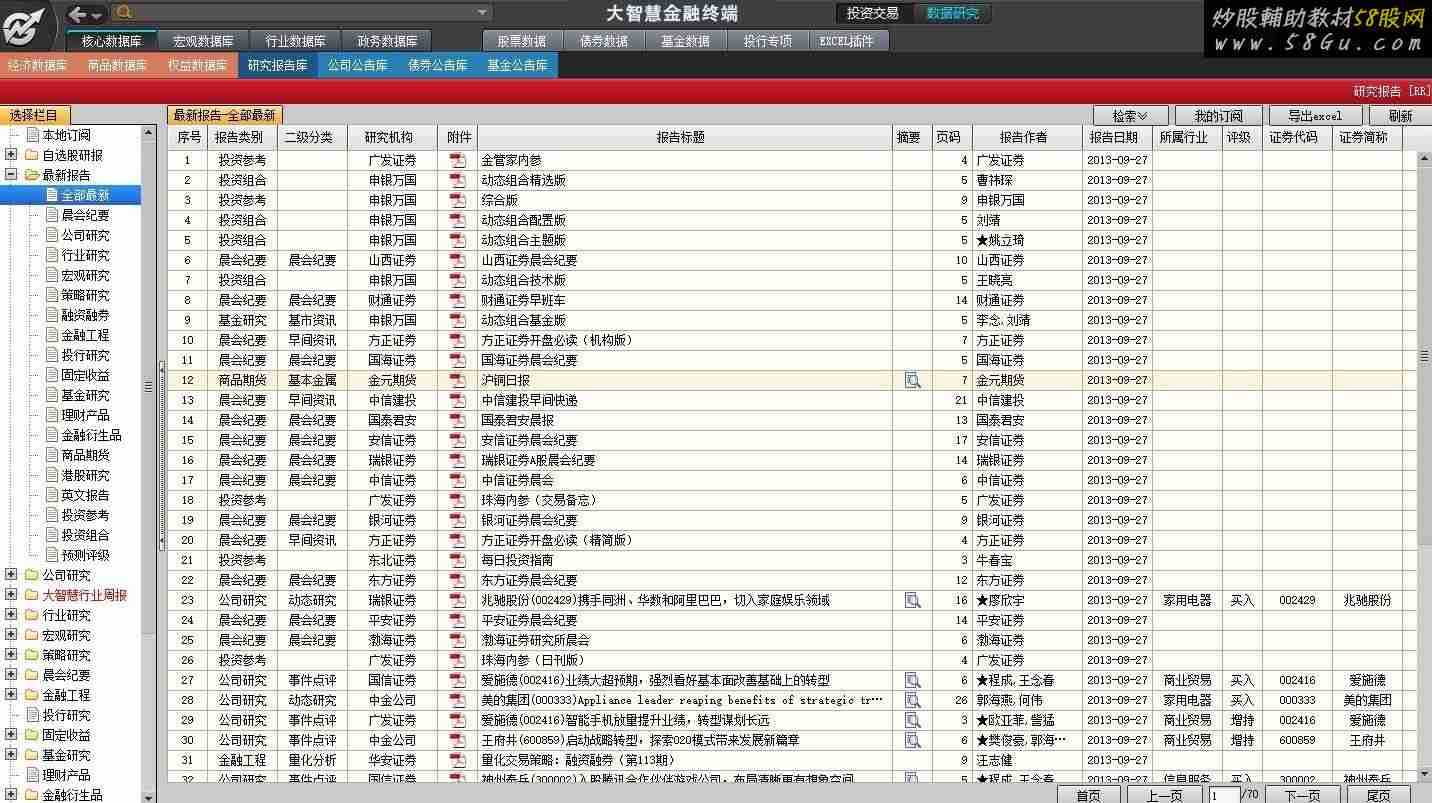
Task: Expand the 宏观研究 folder node
Action: 11,635
